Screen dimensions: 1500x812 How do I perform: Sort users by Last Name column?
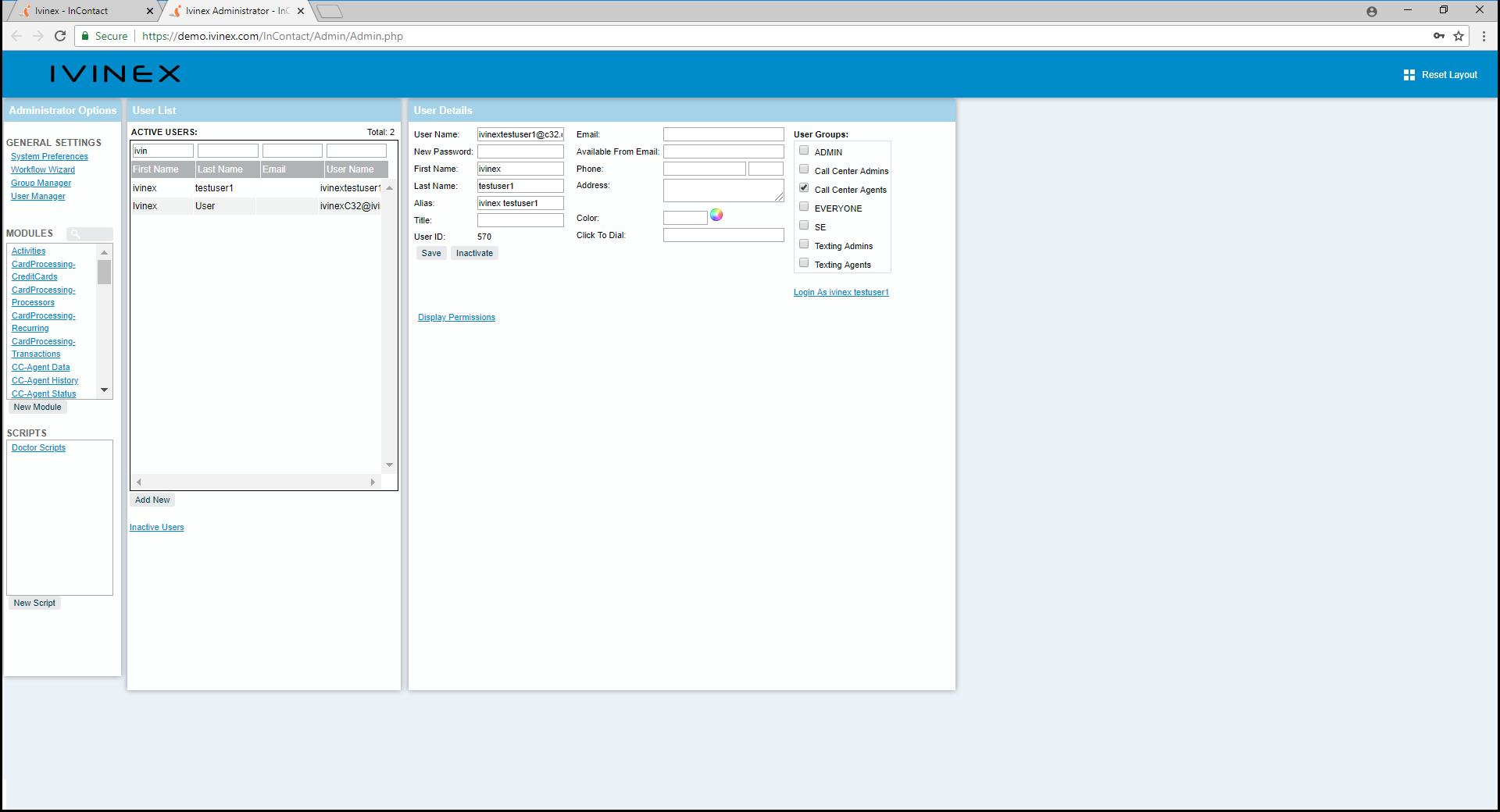click(227, 169)
